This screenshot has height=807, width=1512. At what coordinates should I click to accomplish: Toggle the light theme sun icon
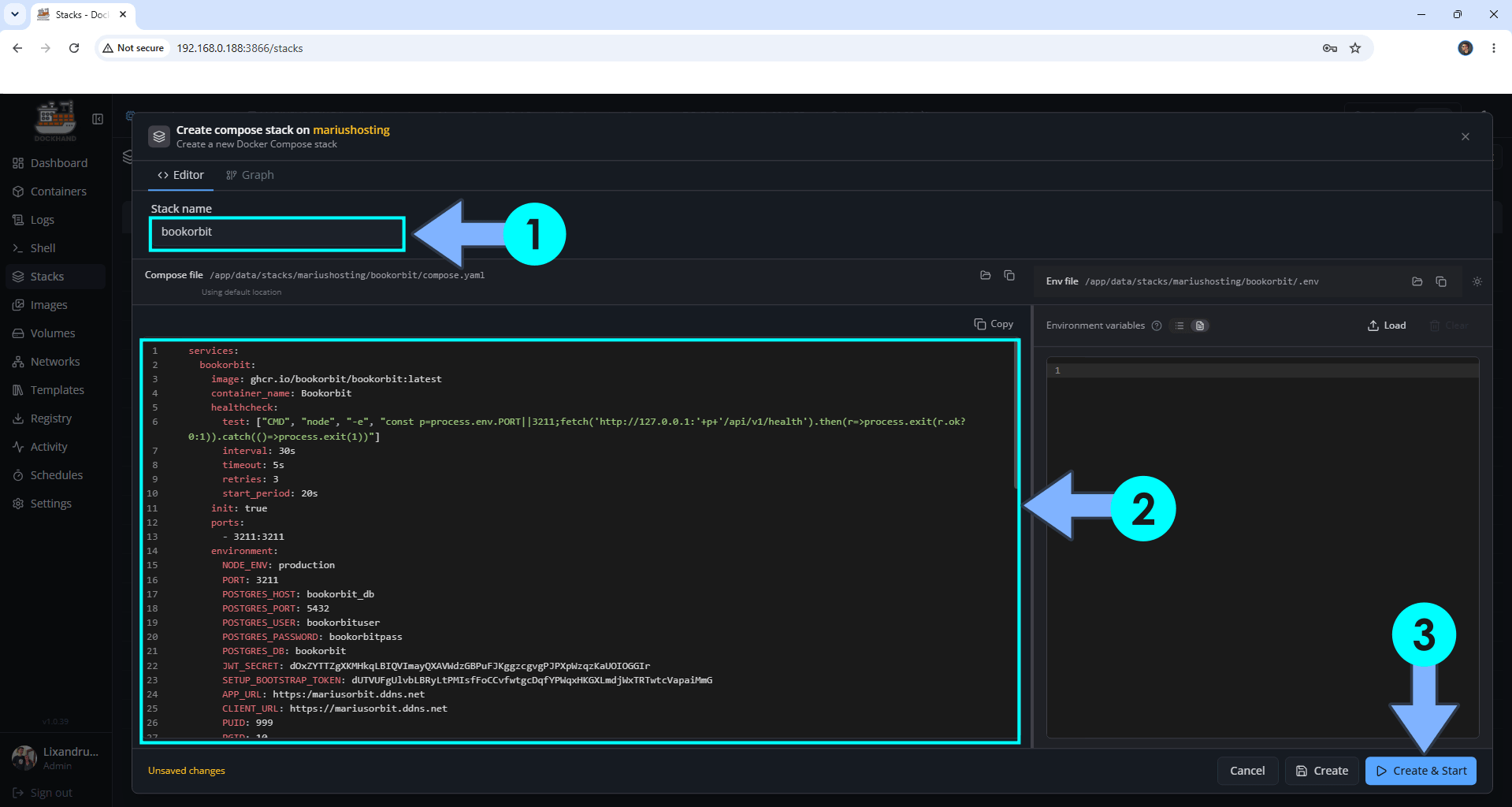pos(1477,281)
